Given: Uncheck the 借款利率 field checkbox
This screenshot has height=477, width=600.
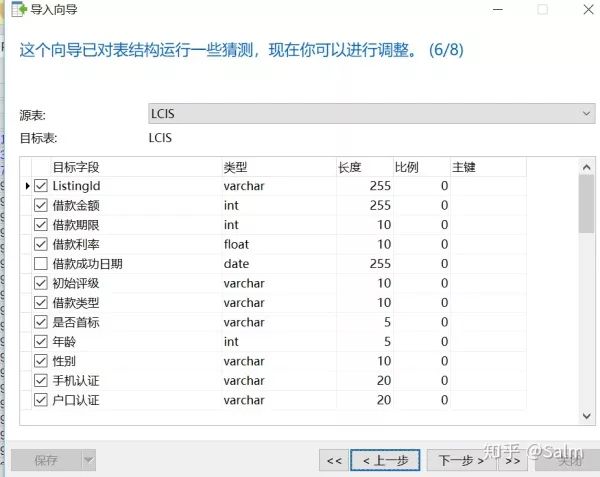Looking at the screenshot, I should pos(41,244).
